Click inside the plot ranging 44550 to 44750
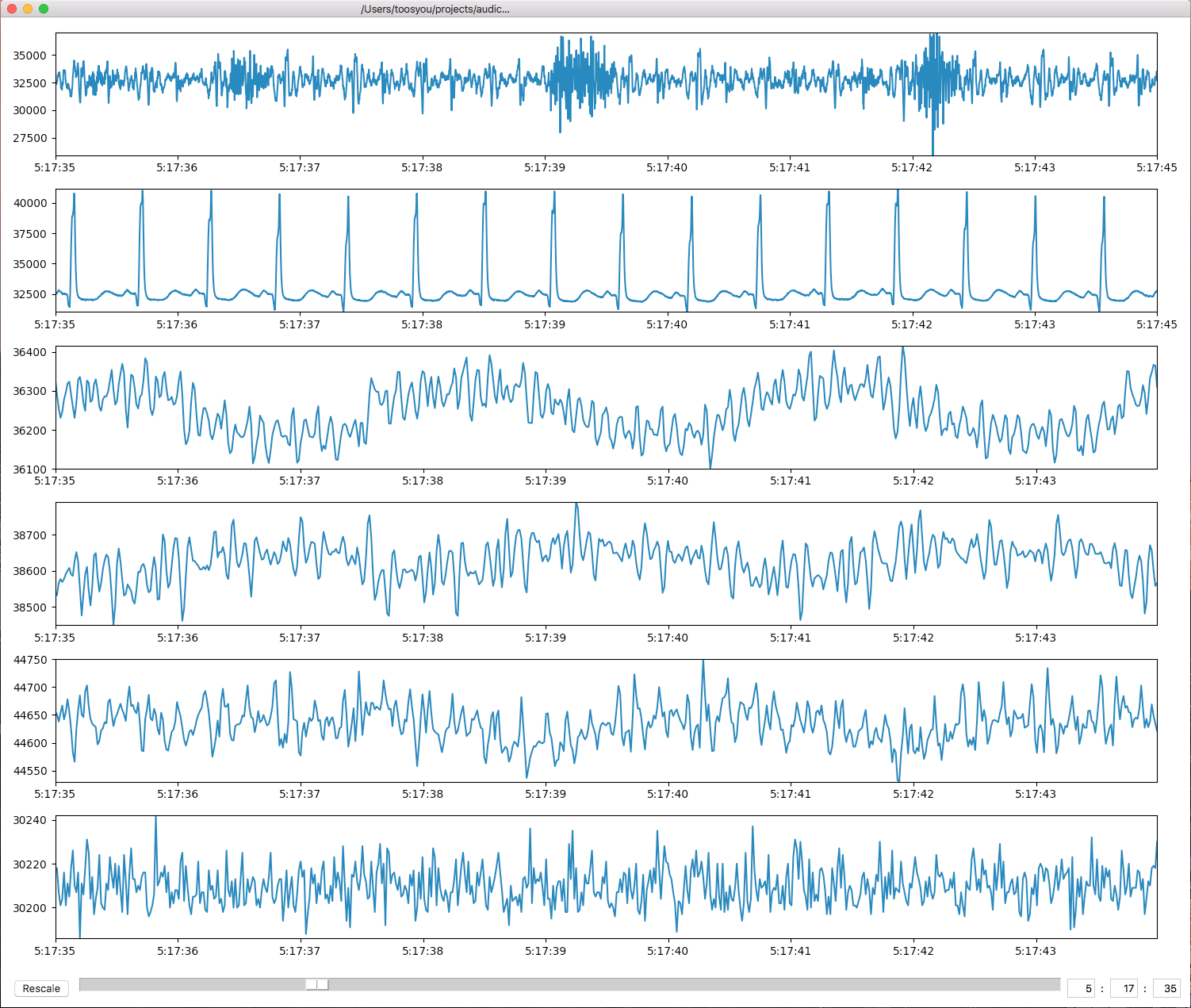The image size is (1191, 1008). [x=607, y=721]
